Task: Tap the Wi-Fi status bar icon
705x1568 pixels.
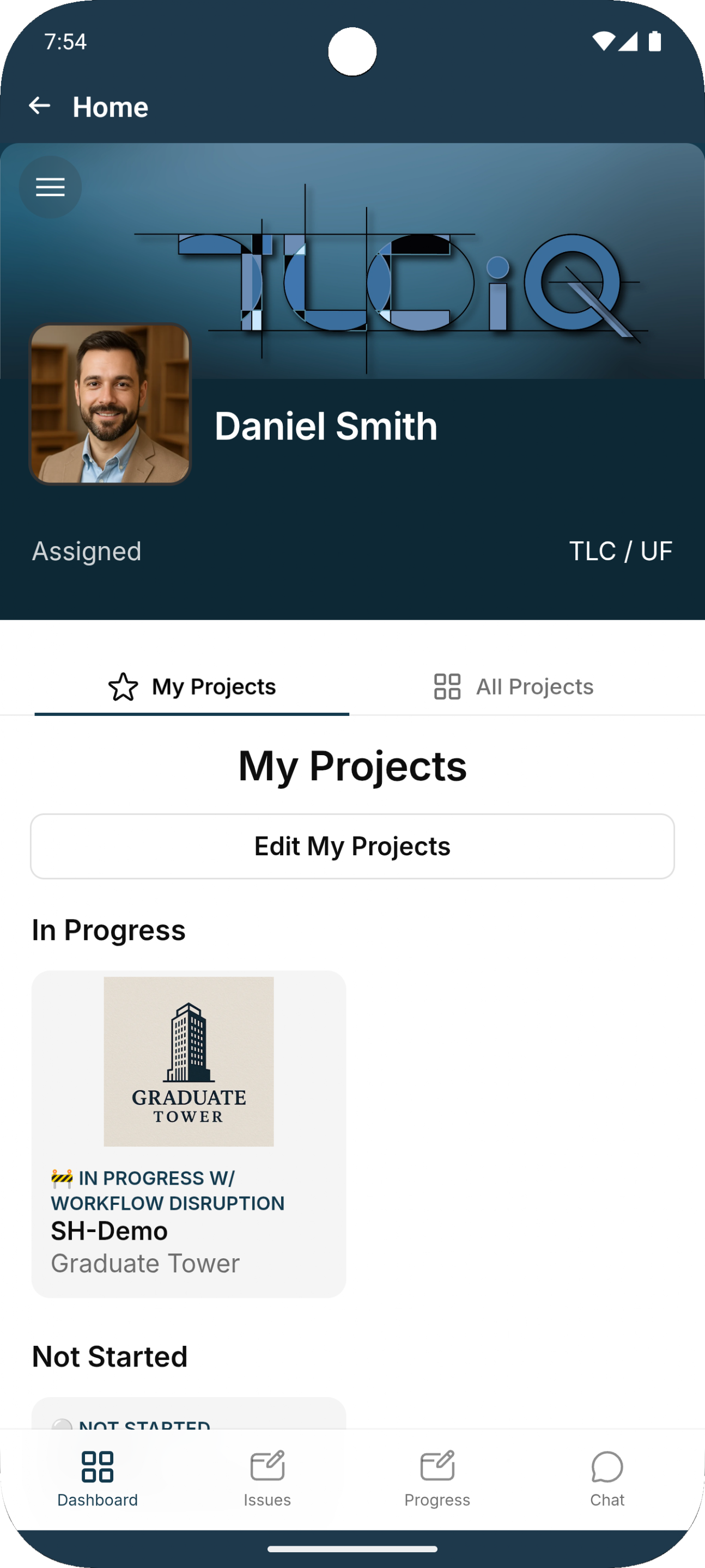Action: pyautogui.click(x=603, y=41)
